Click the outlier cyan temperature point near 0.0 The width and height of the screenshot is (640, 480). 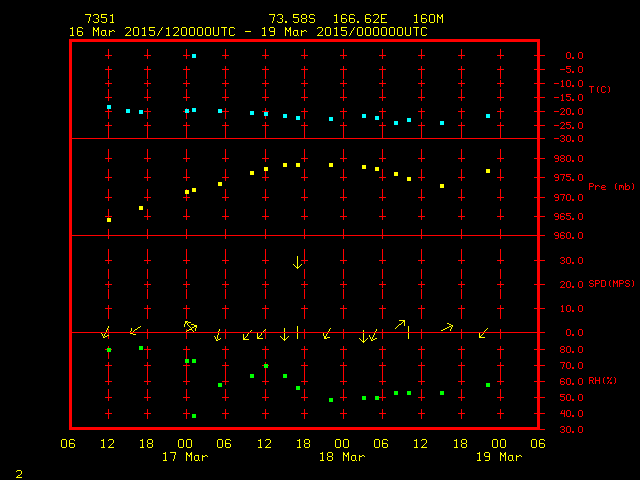(194, 56)
